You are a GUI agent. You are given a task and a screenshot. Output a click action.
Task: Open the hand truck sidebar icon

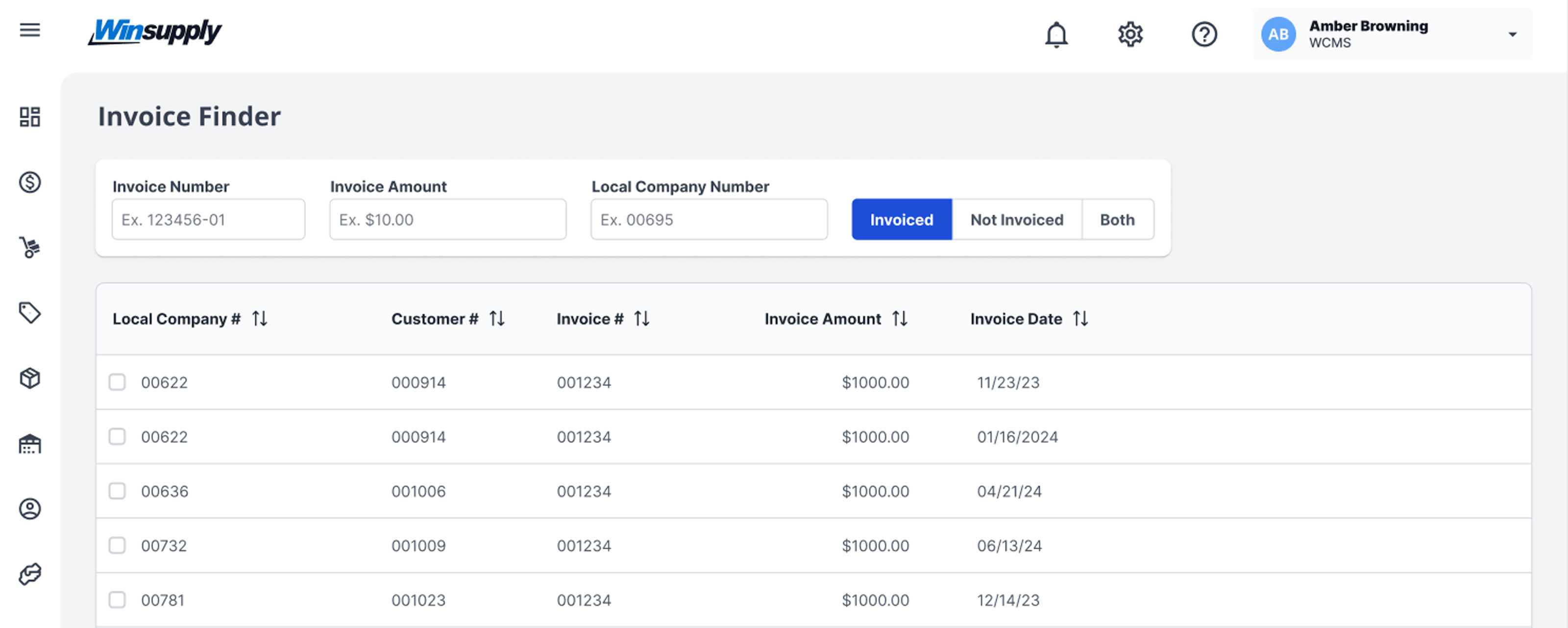(x=29, y=247)
